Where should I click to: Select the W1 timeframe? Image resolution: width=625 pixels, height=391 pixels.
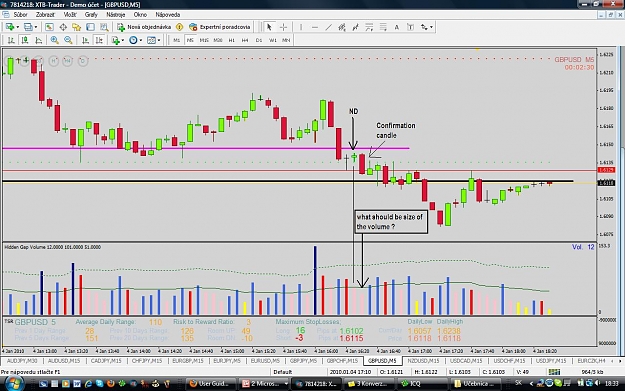click(x=273, y=40)
